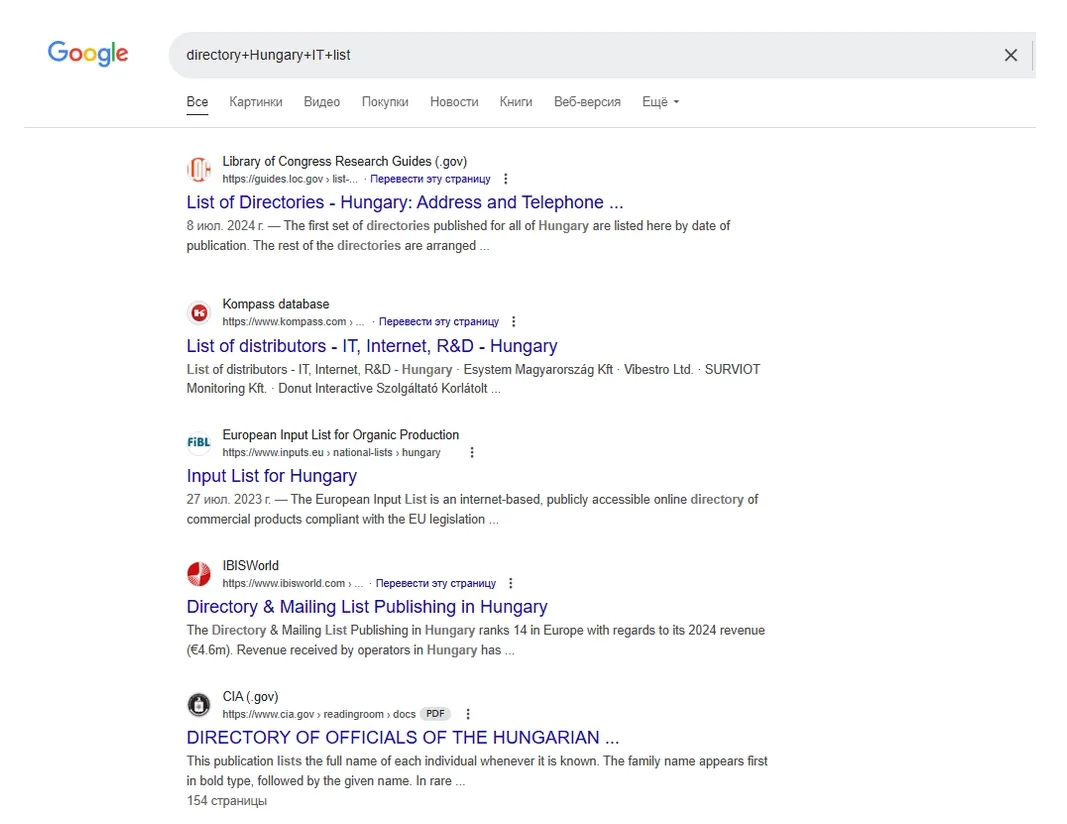Switch to the Новости tab
This screenshot has height=824, width=1067.
454,101
